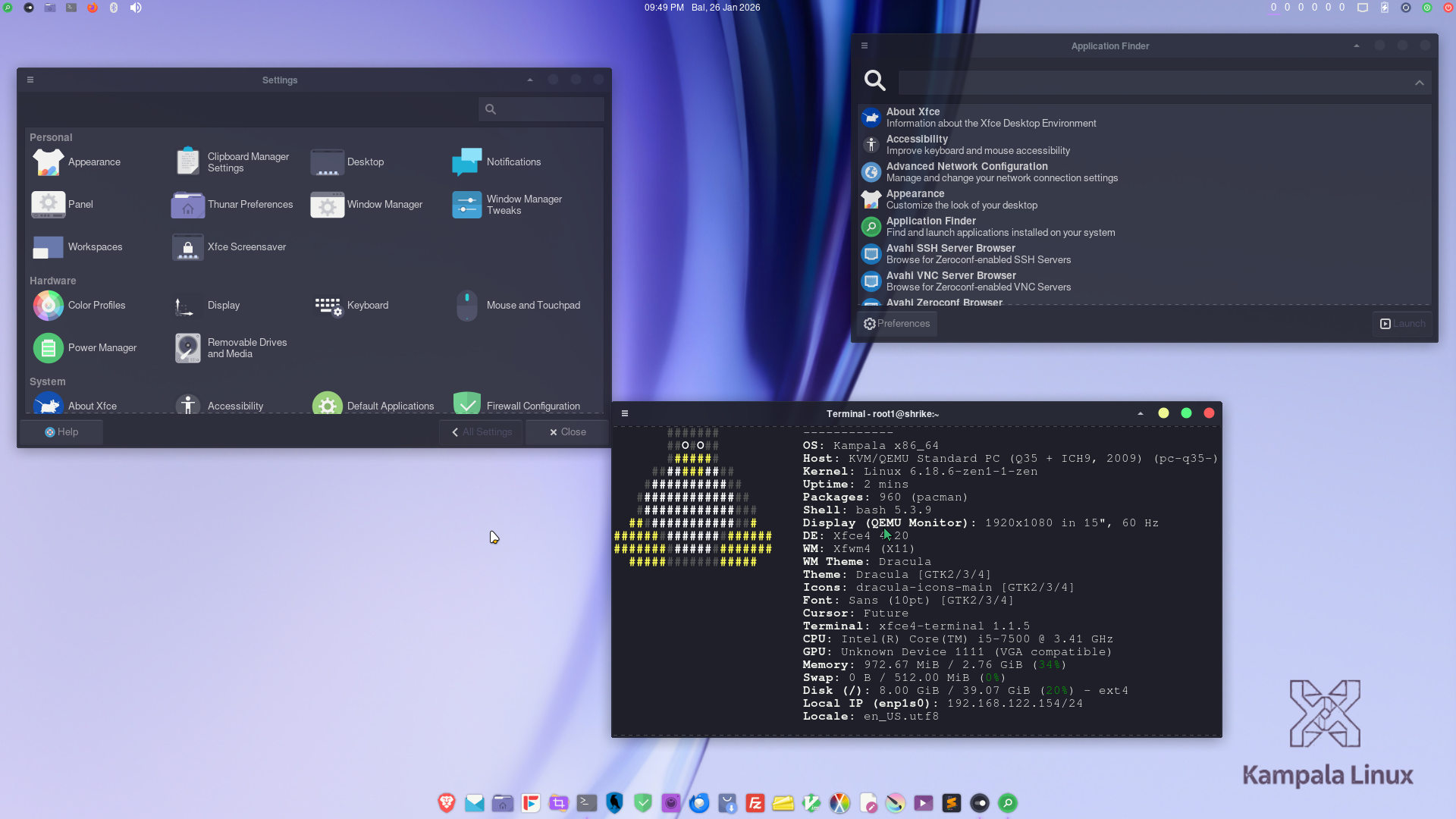Open Firefox from the top panel
The height and width of the screenshot is (819, 1456).
(x=93, y=8)
